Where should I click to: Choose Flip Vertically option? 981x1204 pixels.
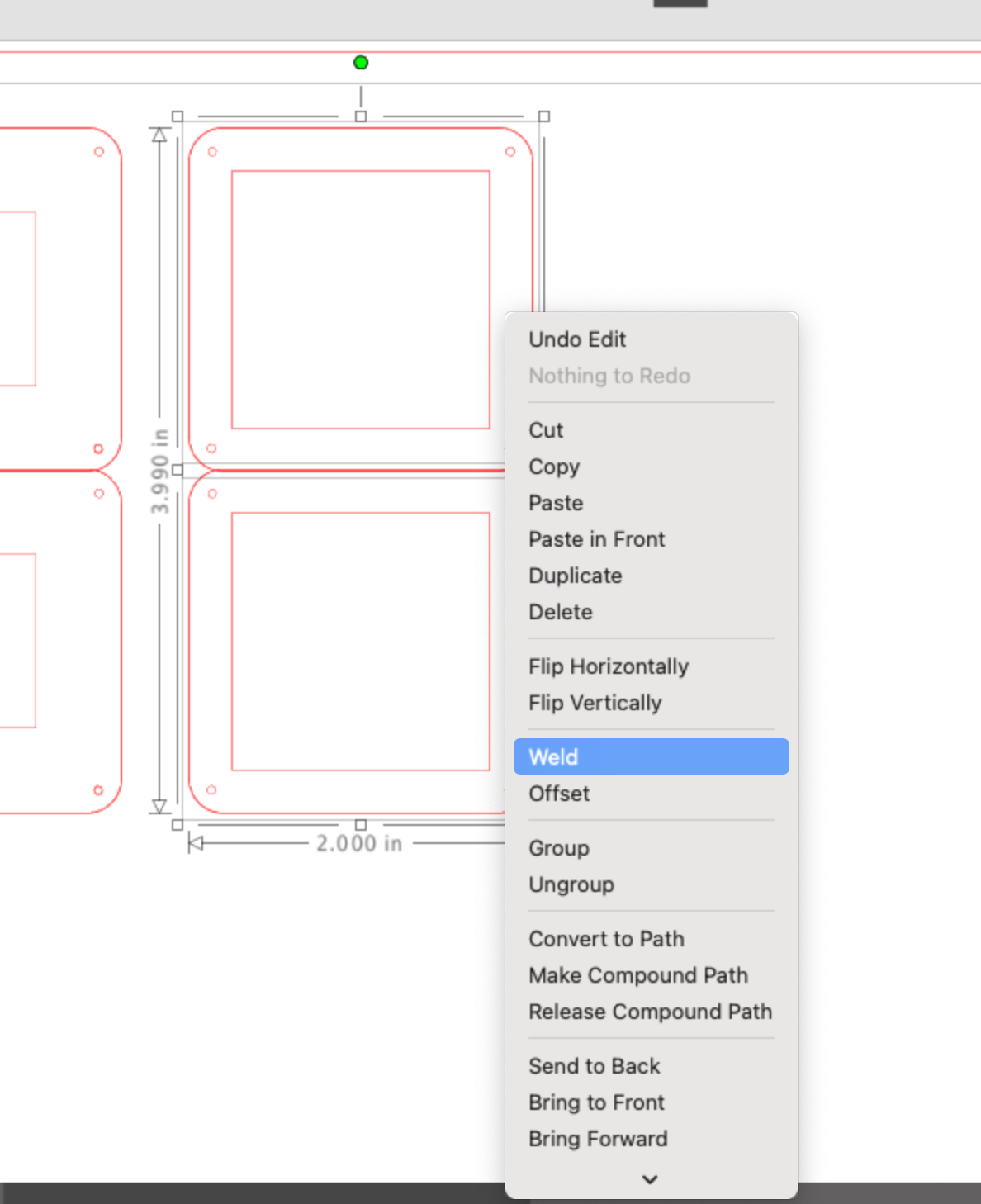595,703
